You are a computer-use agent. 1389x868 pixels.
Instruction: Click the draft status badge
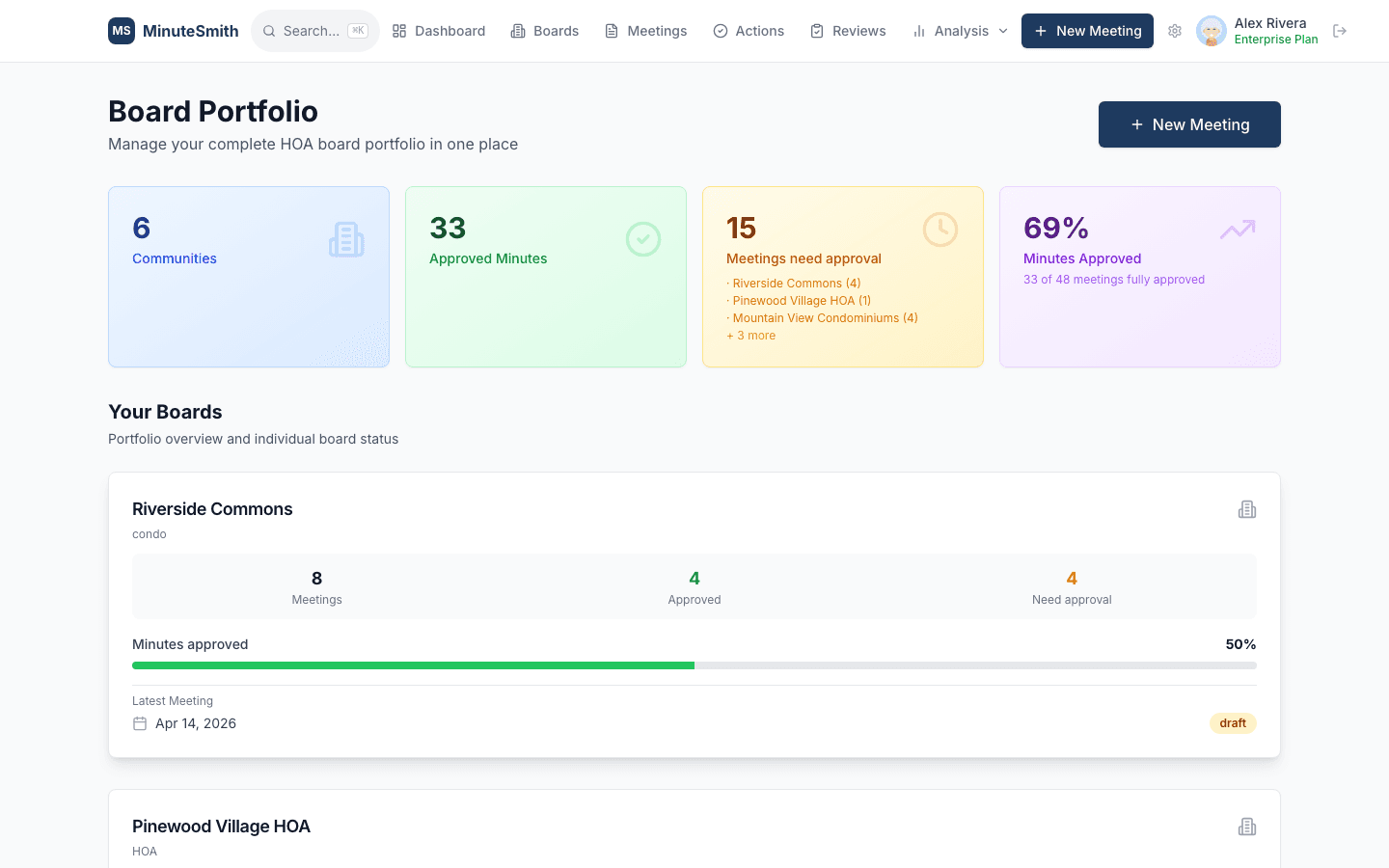tap(1233, 722)
